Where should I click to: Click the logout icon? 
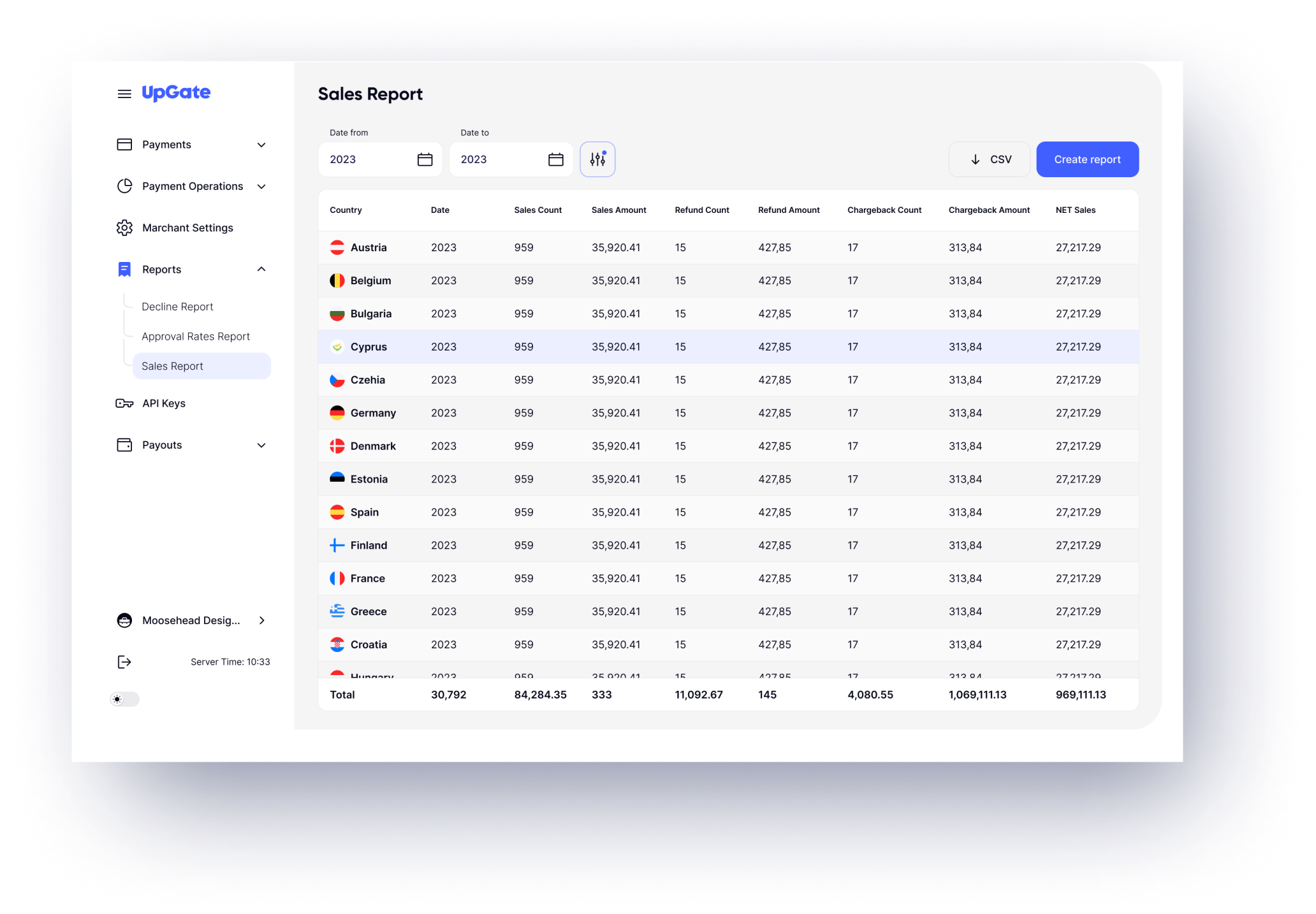click(124, 662)
